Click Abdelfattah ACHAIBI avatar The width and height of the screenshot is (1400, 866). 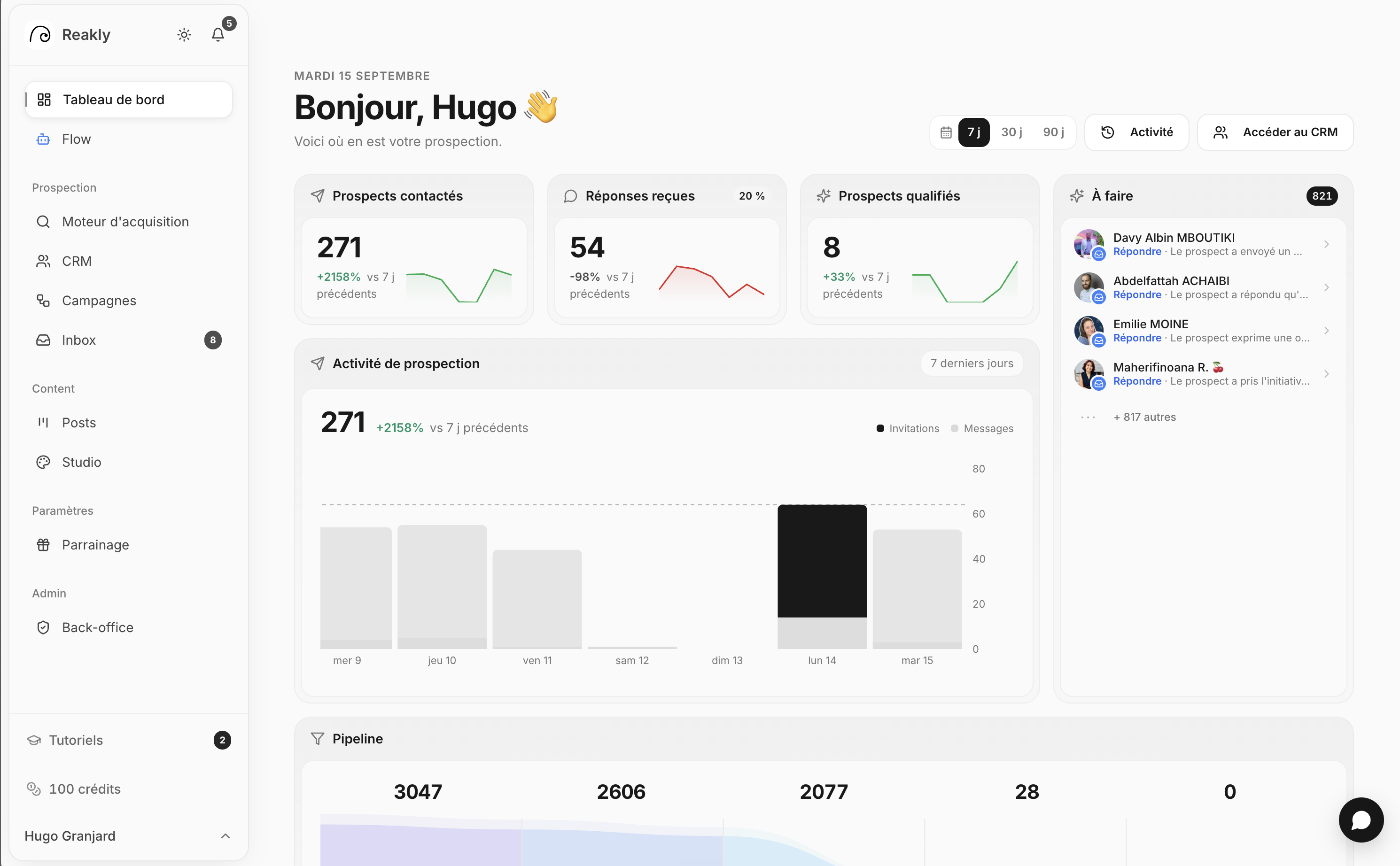(1089, 287)
